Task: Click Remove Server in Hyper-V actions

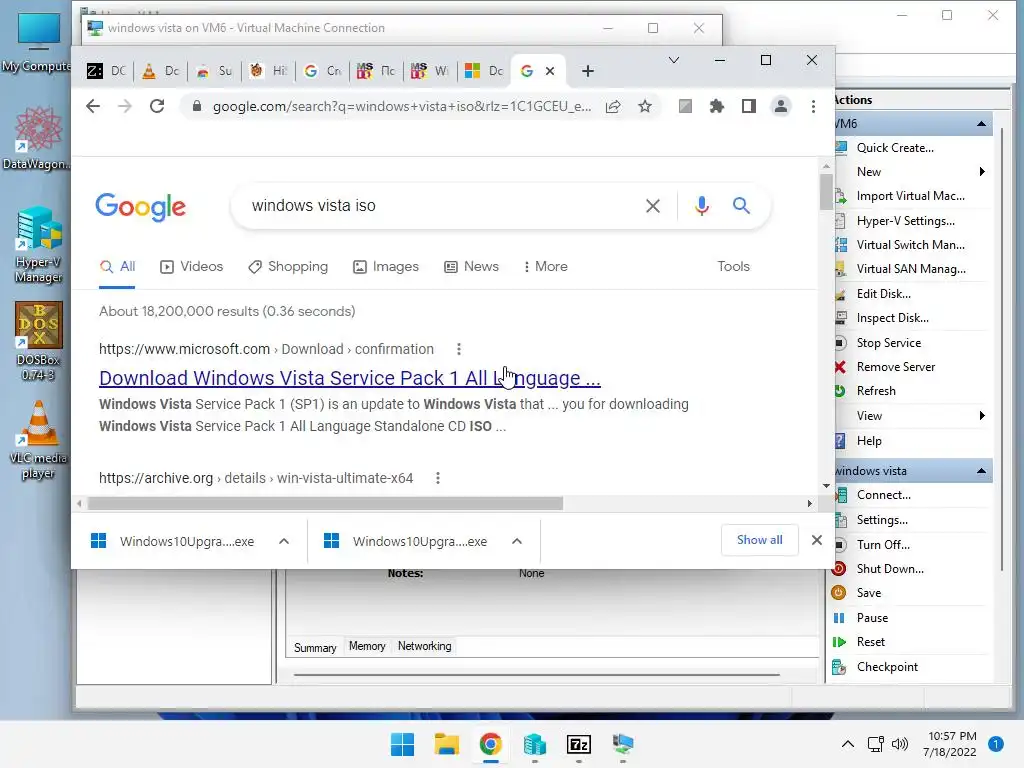Action: 895,367
